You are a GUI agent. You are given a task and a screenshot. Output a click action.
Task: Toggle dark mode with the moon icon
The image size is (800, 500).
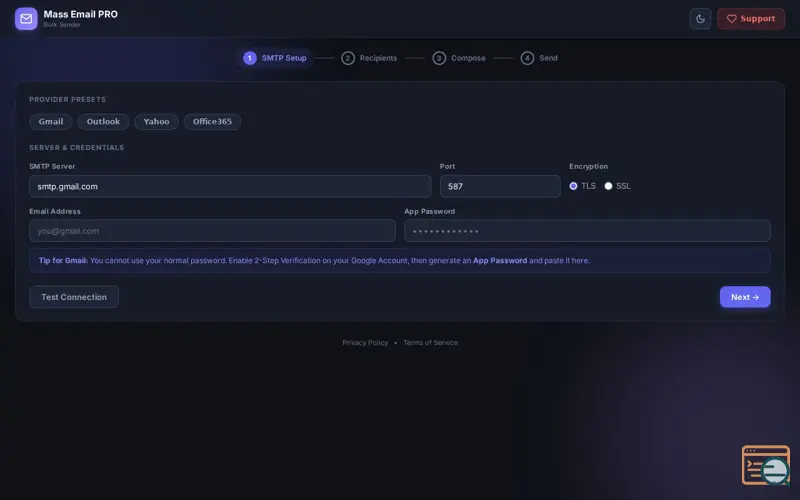[700, 19]
